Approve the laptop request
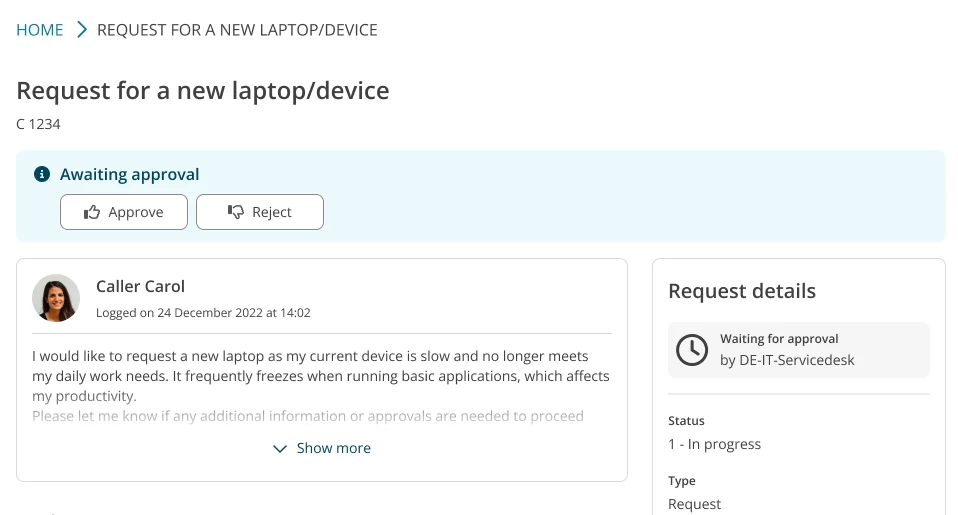Screen dimensions: 958x515 click(124, 212)
